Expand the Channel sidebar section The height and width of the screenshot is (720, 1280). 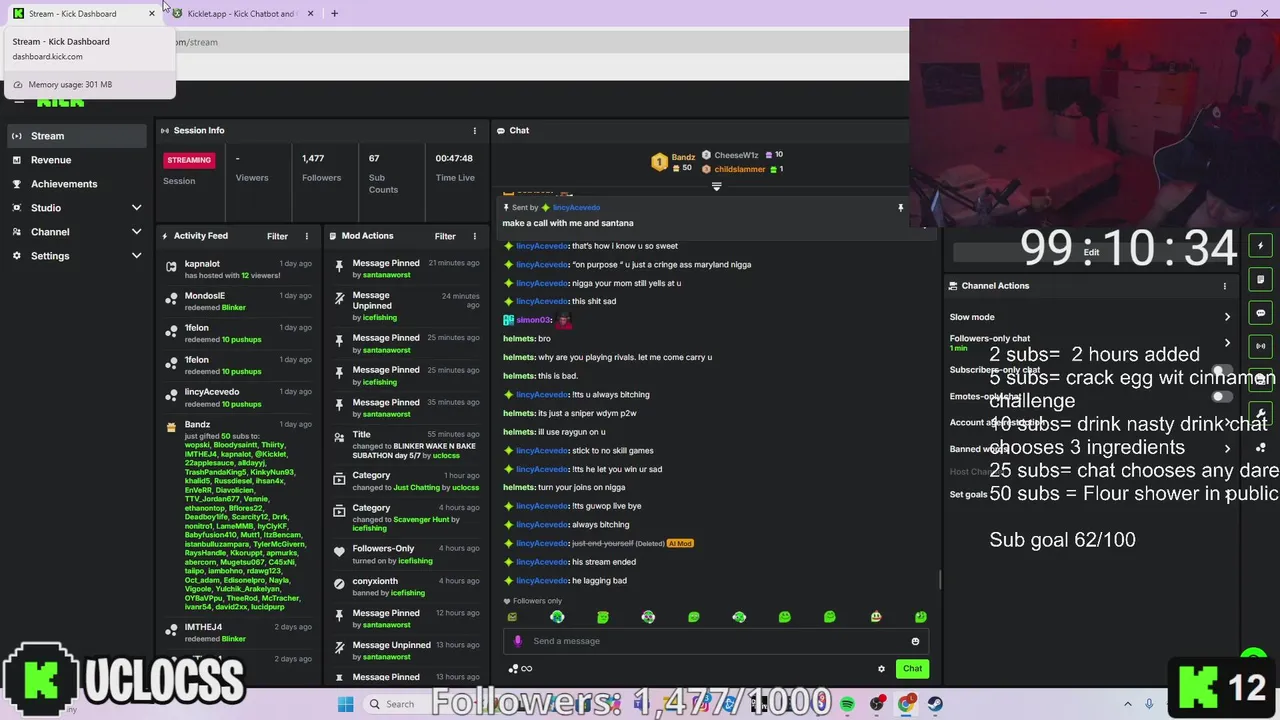click(x=136, y=232)
